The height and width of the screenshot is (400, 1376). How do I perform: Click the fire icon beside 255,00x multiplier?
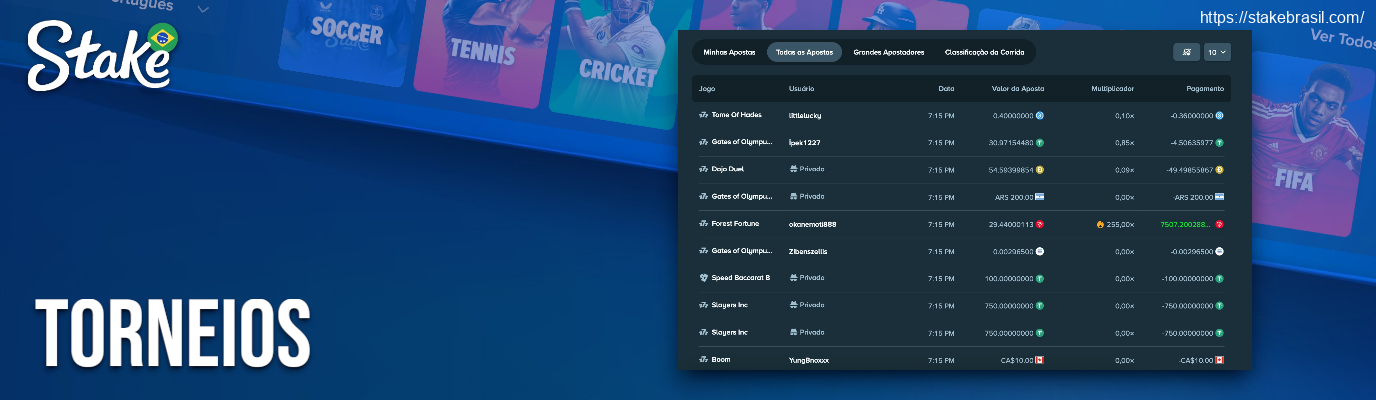coord(1100,224)
